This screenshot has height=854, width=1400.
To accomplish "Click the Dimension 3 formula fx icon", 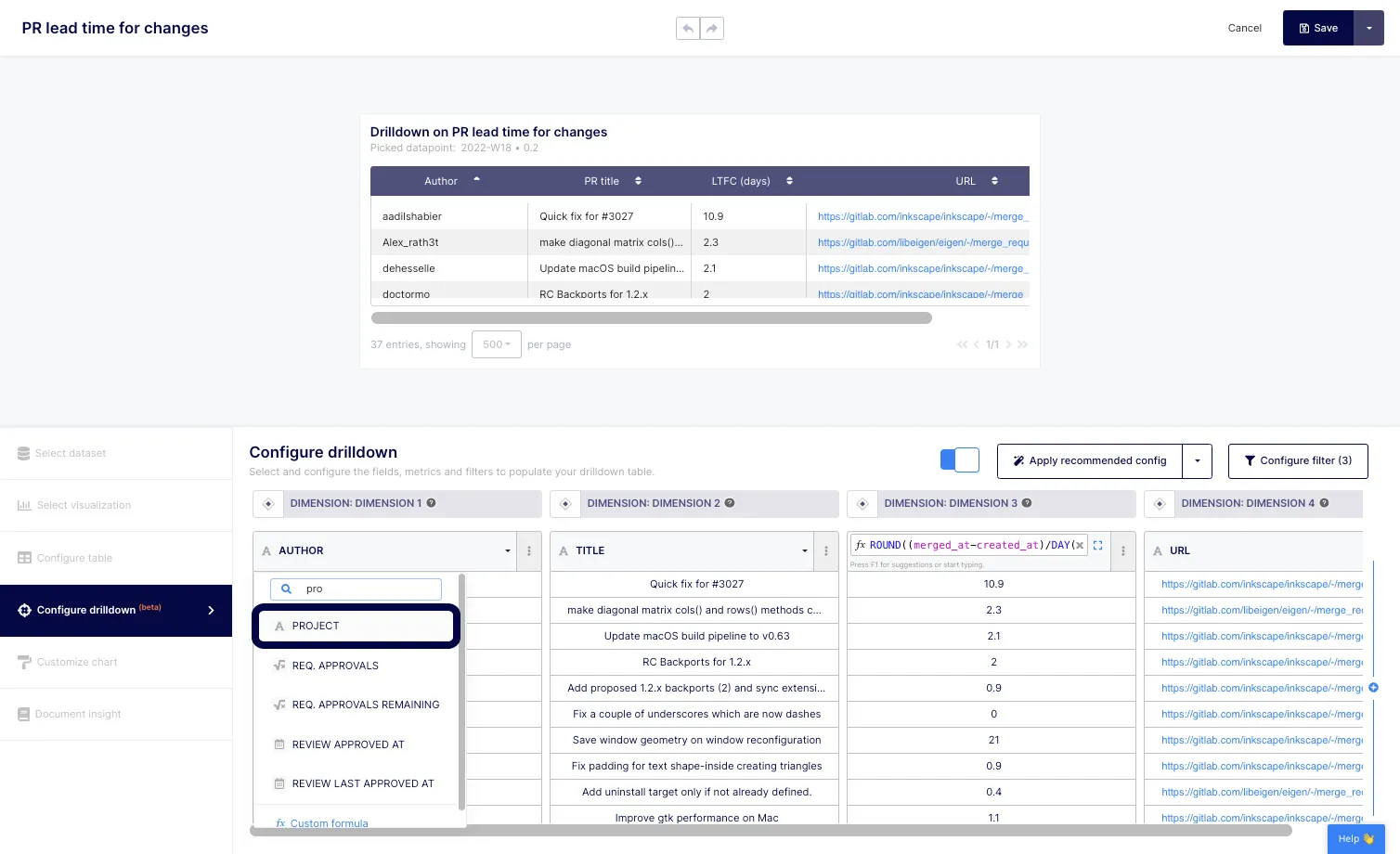I will coord(862,544).
